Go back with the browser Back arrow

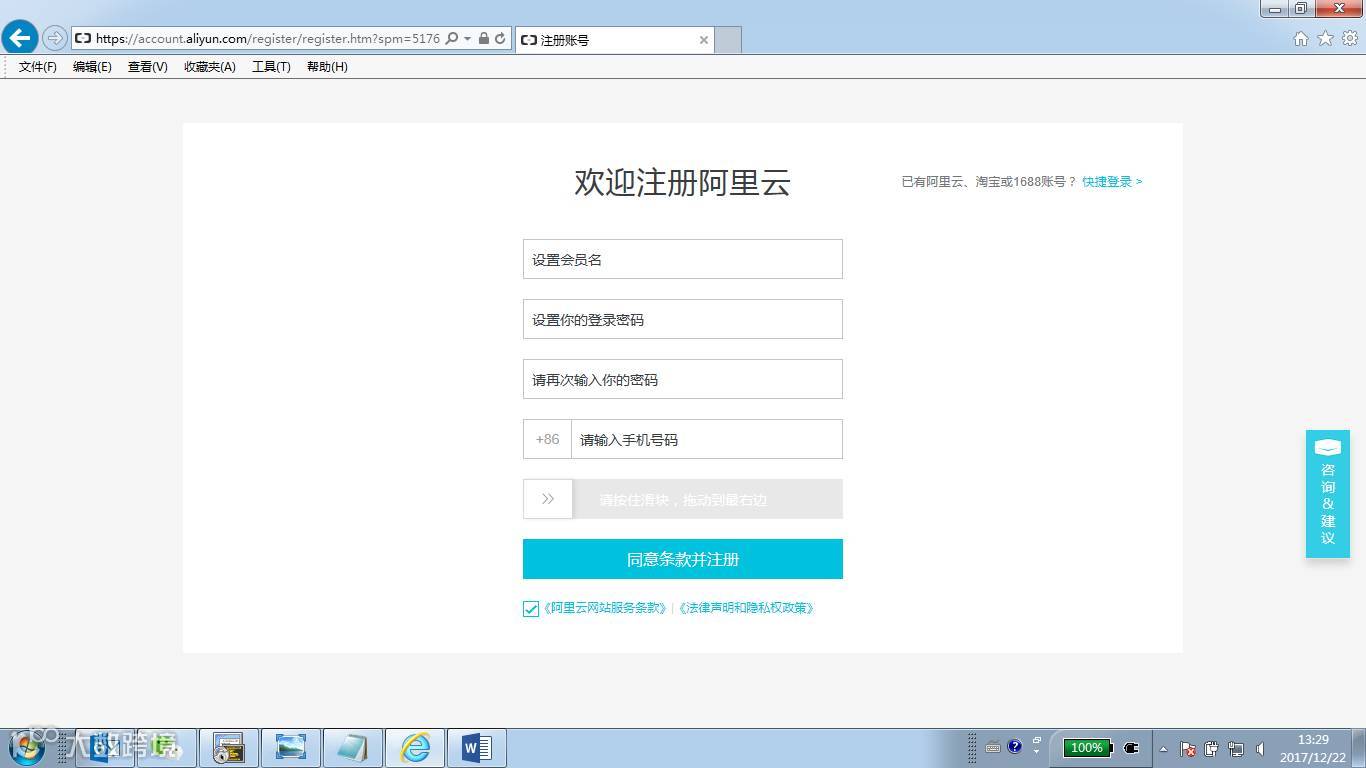[20, 38]
